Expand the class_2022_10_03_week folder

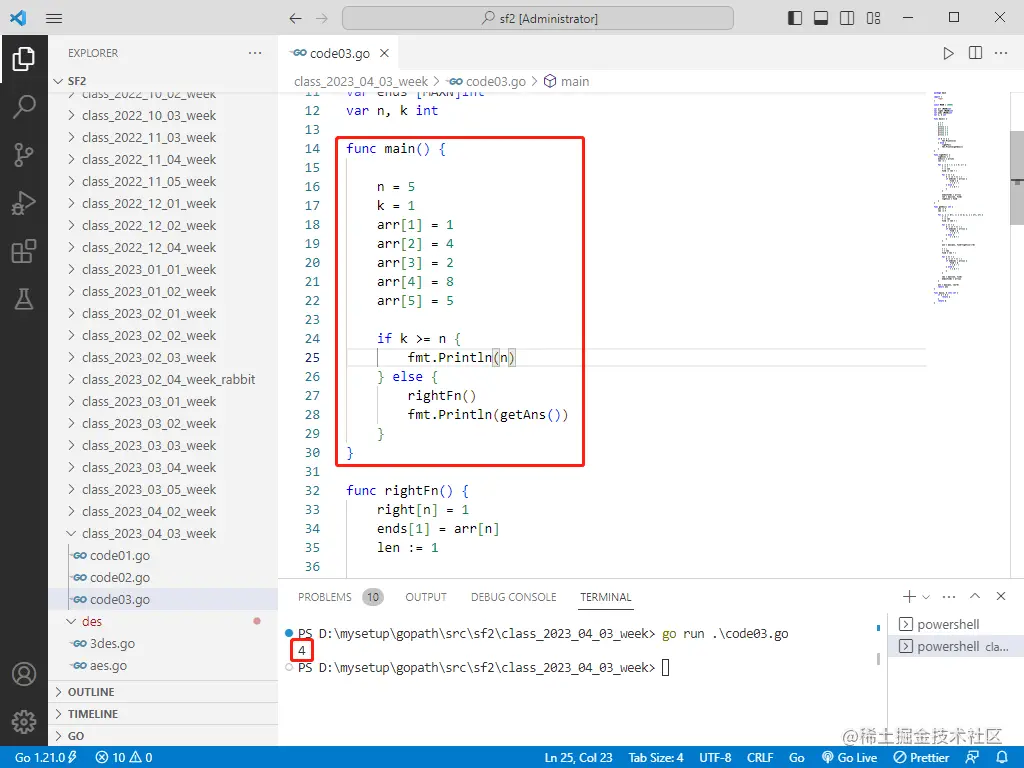(163, 116)
